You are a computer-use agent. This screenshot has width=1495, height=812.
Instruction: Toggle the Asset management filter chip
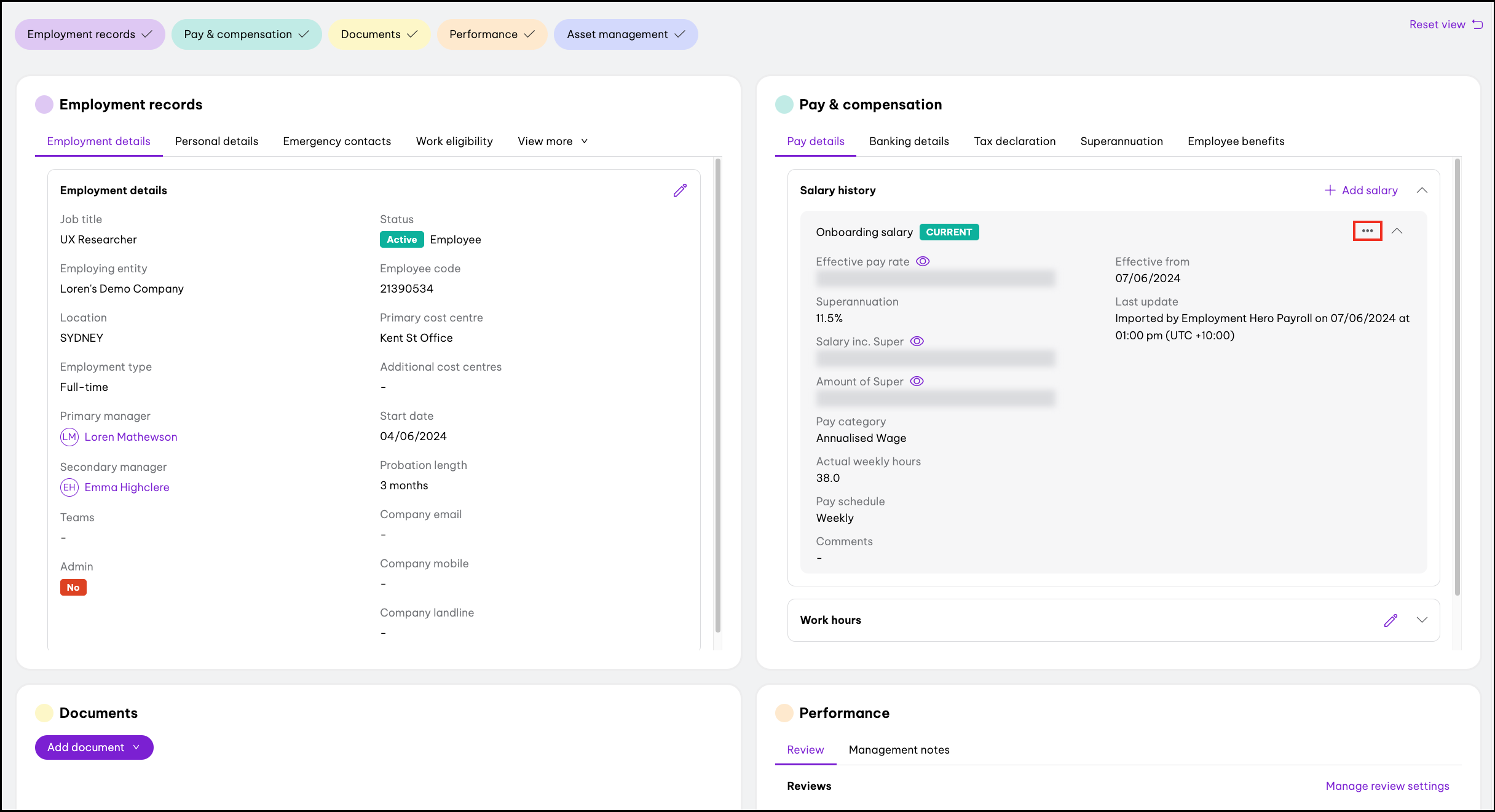626,34
